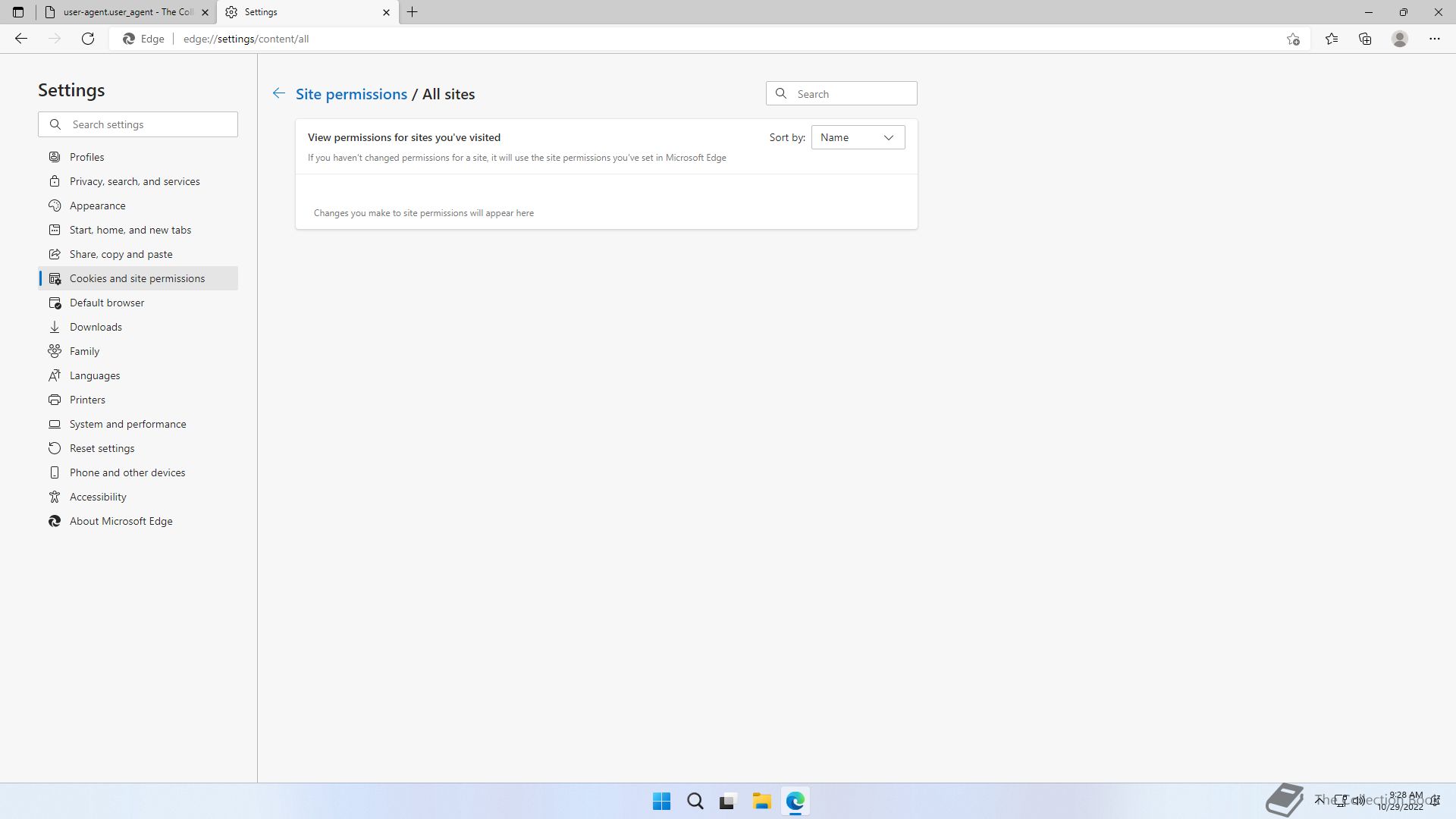
Task: Click the profile avatar icon
Action: 1400,39
